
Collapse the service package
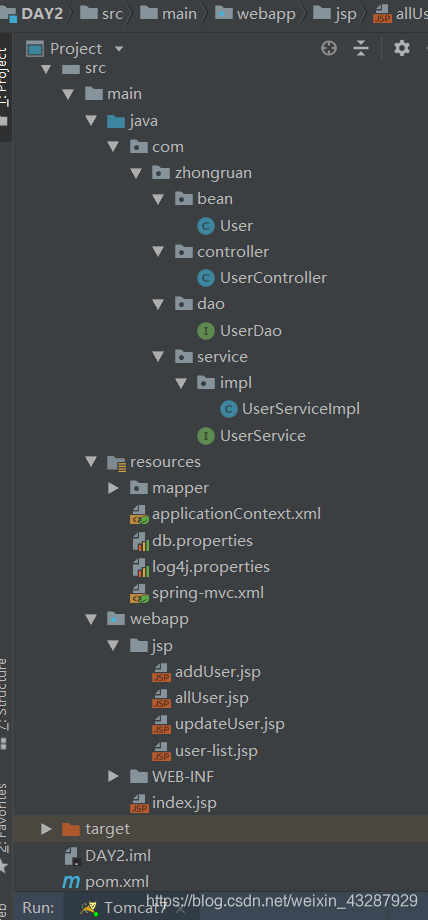(x=158, y=357)
